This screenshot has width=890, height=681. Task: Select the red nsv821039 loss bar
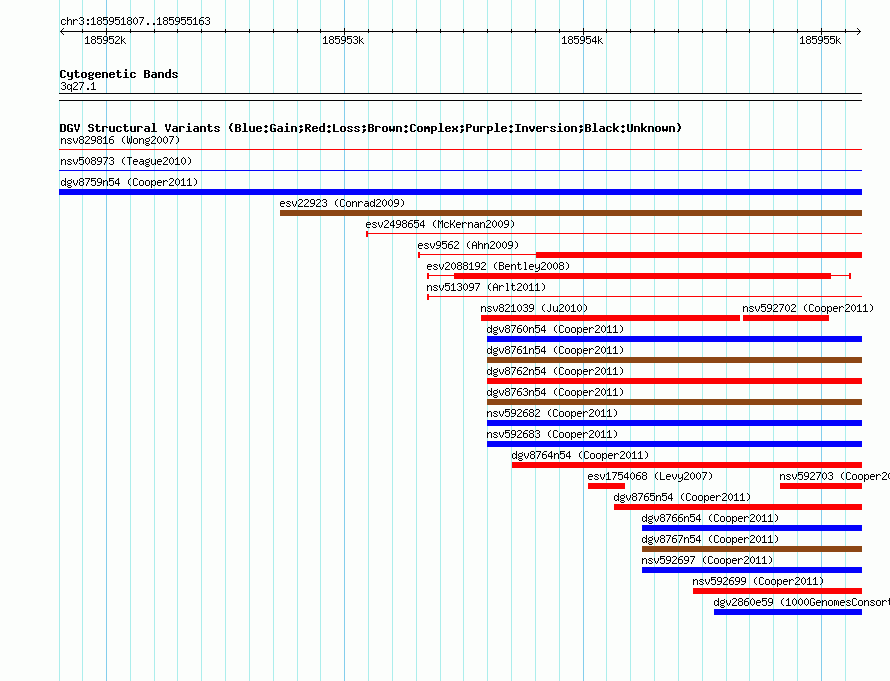[610, 318]
